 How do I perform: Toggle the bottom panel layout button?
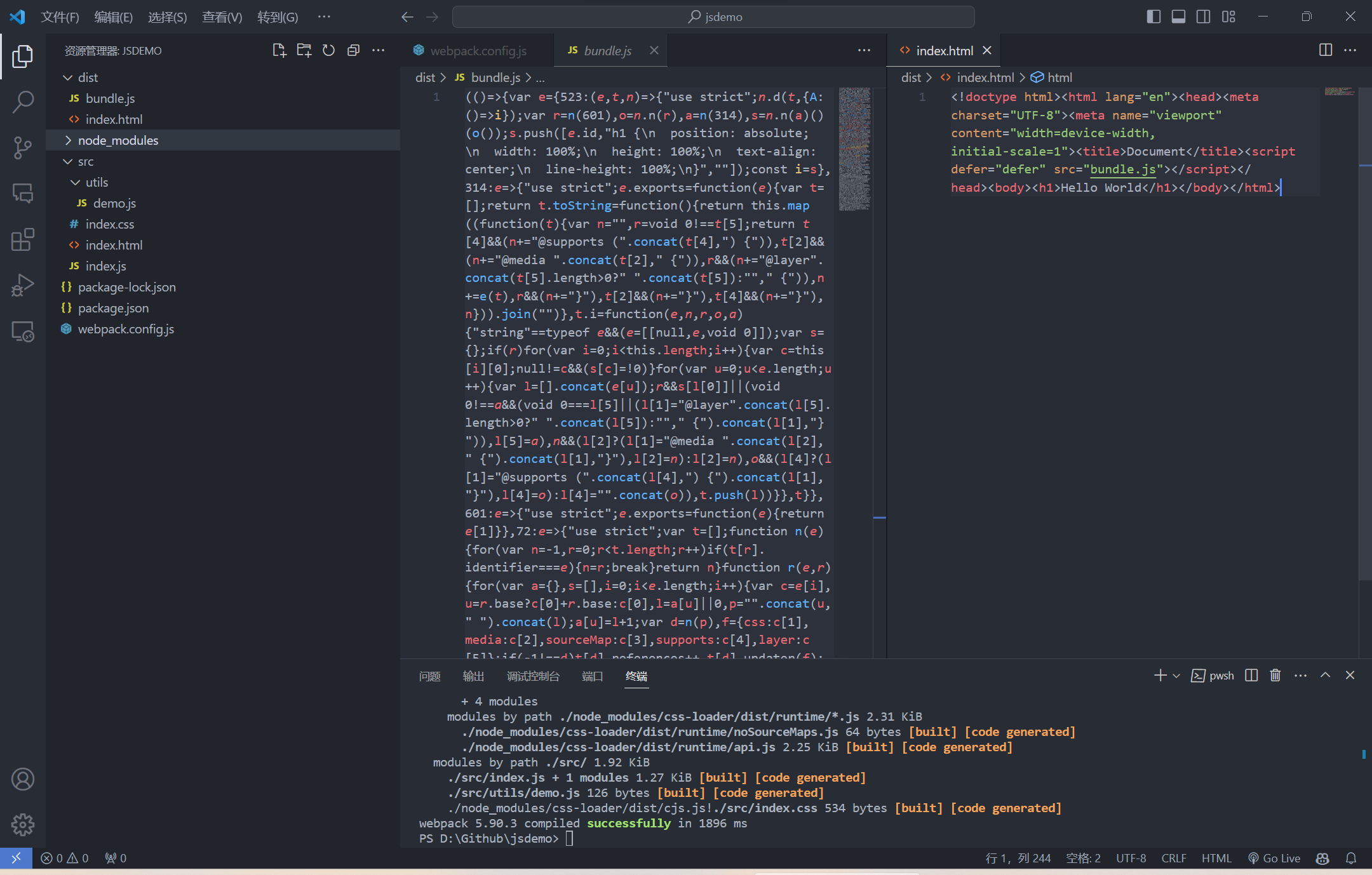[x=1178, y=17]
